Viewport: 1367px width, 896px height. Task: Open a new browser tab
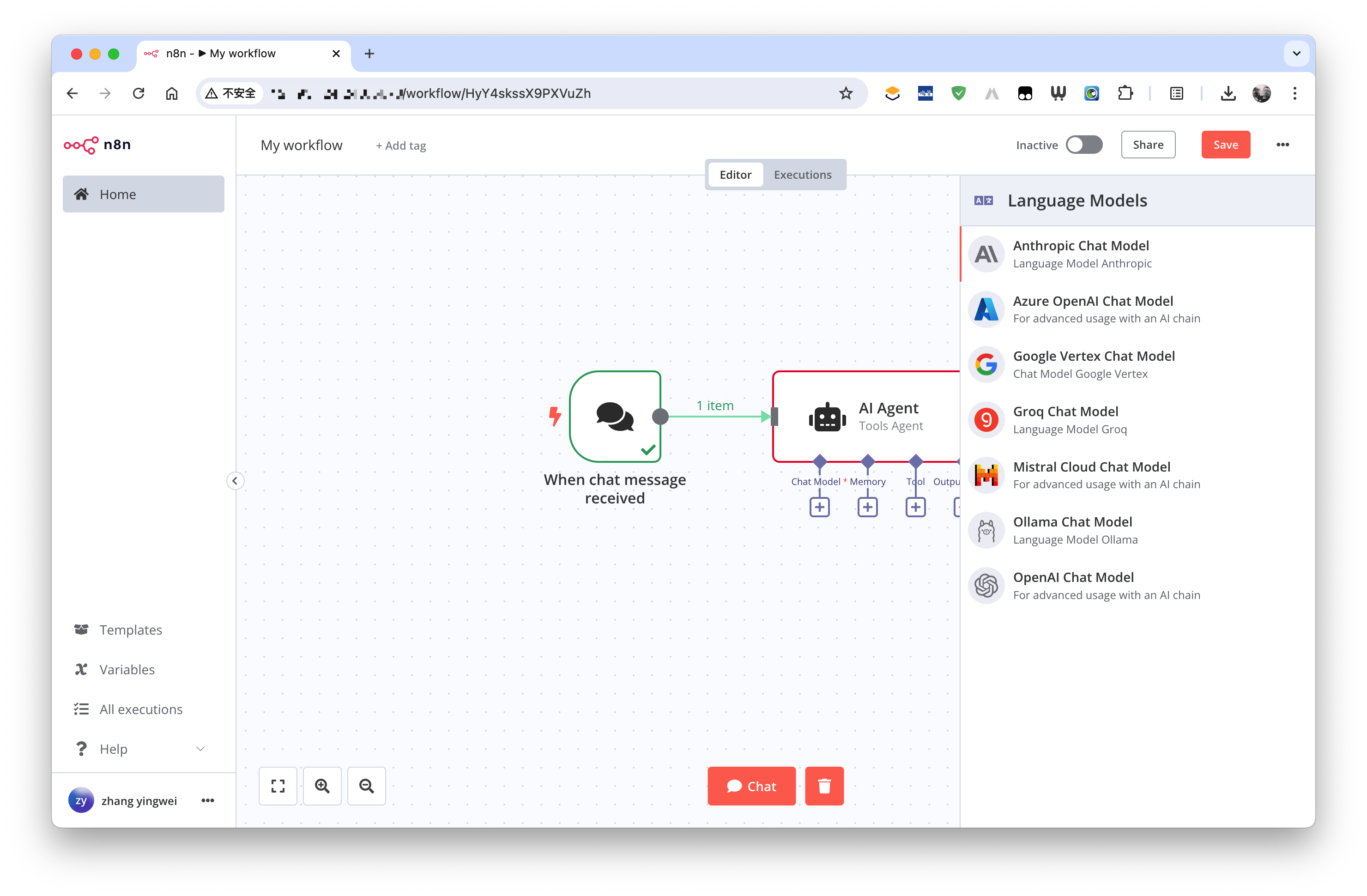(369, 54)
